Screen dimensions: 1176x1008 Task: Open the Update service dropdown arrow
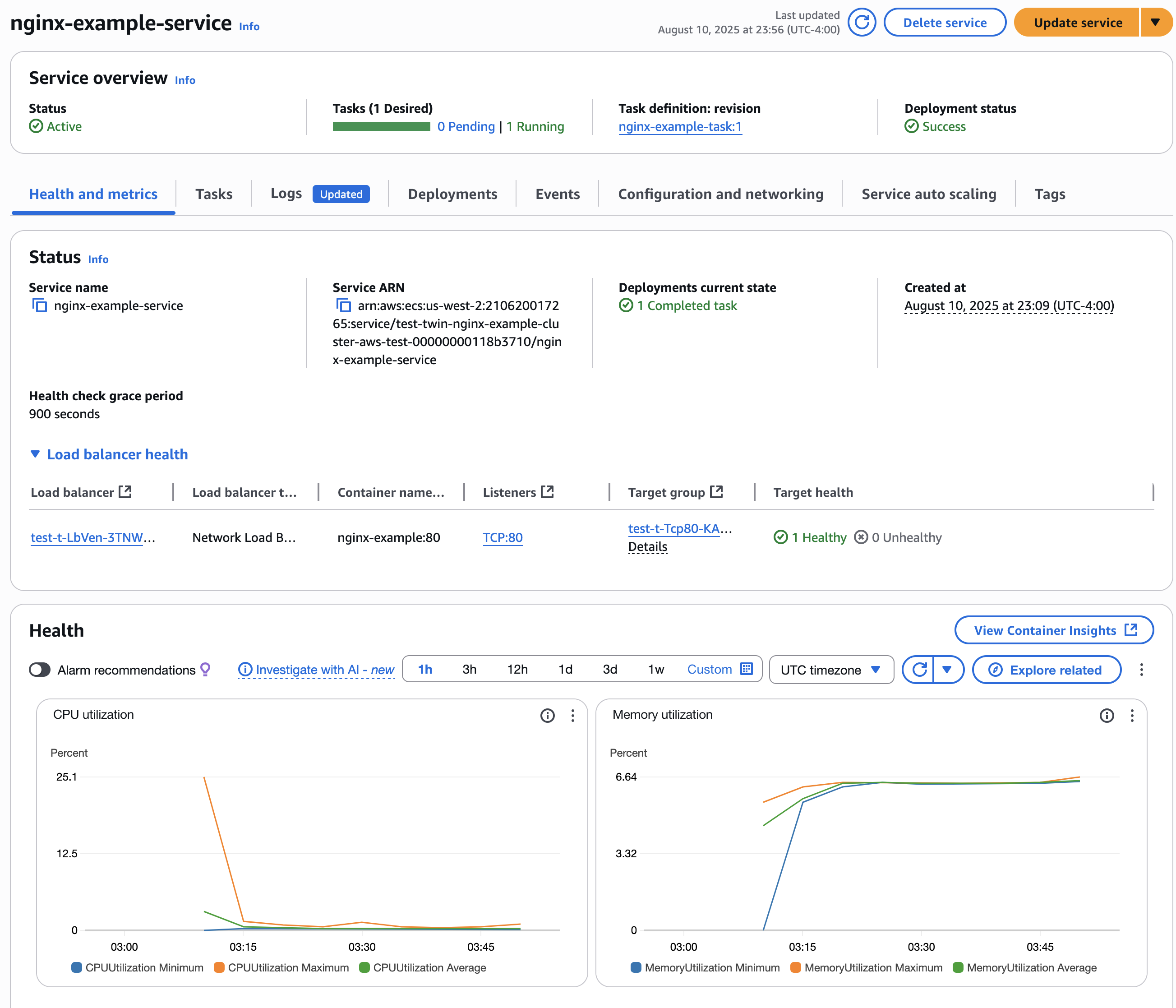[x=1155, y=23]
